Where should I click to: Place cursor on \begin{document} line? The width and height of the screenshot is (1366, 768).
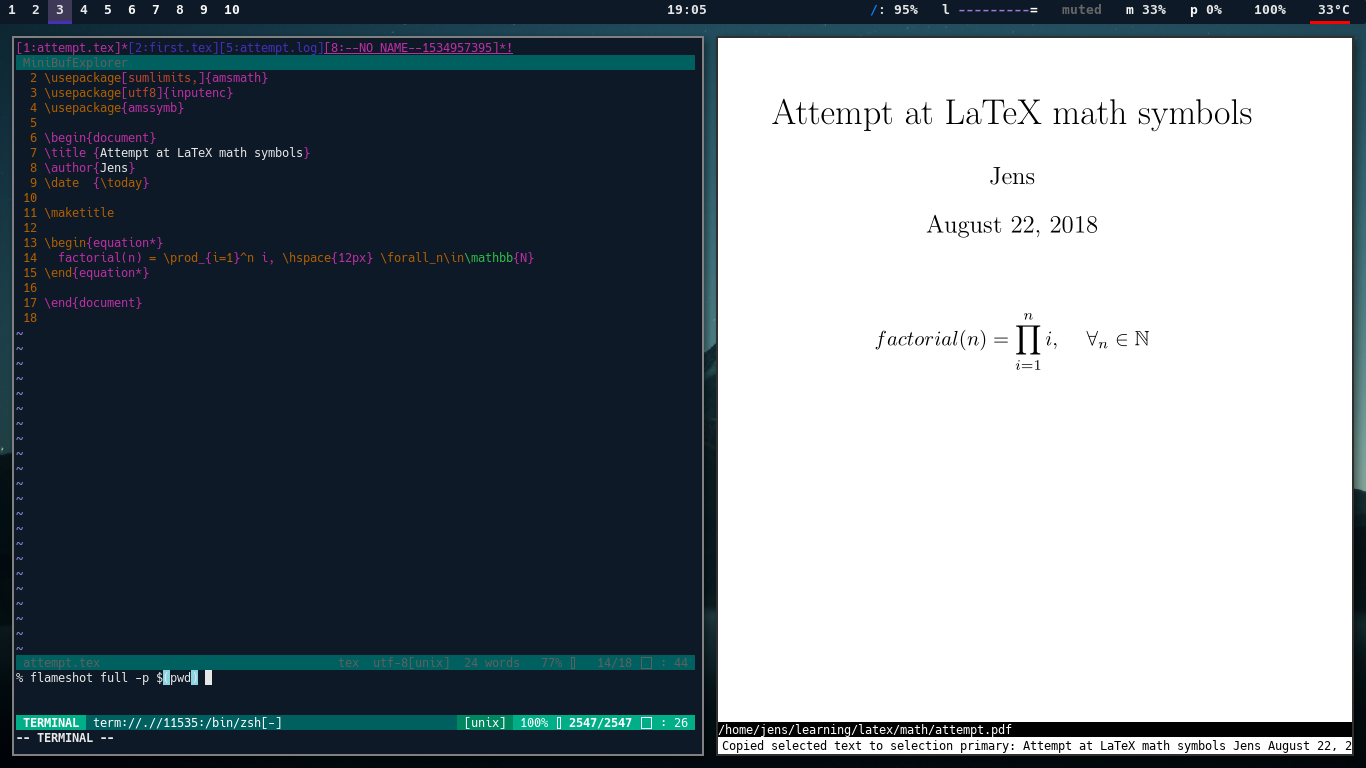pyautogui.click(x=100, y=138)
